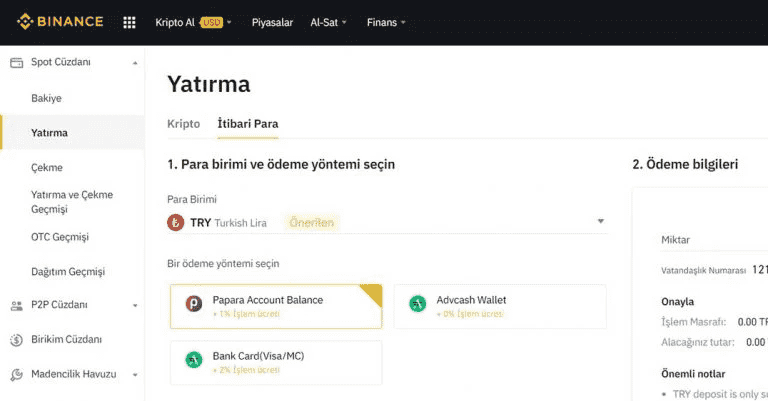Image resolution: width=768 pixels, height=401 pixels.
Task: Open the Al-Sat dropdown menu
Action: [328, 23]
